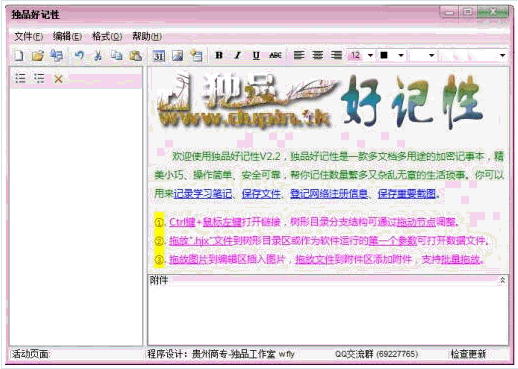Open a file using folder icon

coord(38,55)
